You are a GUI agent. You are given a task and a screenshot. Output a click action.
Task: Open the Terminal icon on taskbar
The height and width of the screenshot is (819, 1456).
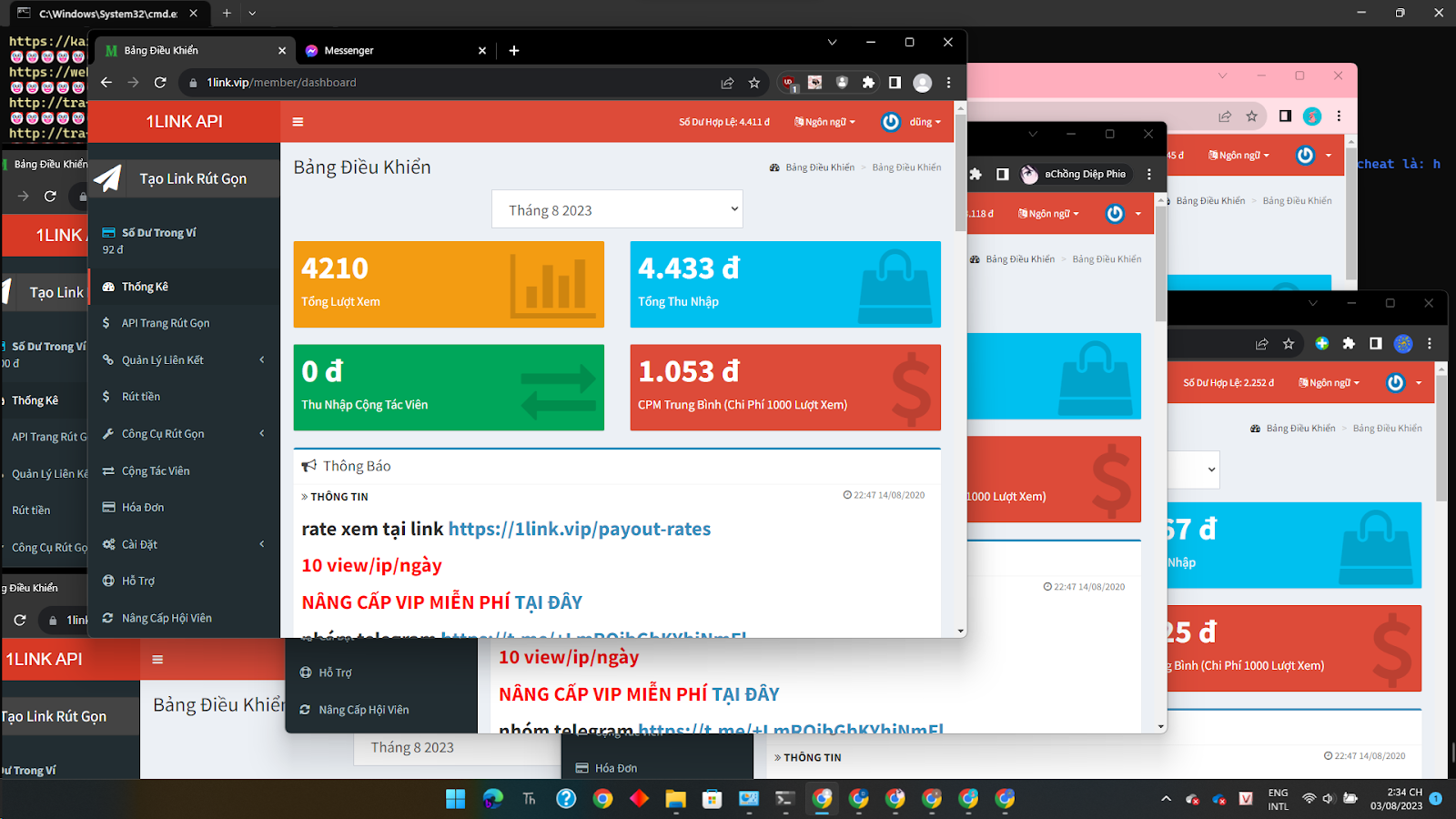pos(784,799)
